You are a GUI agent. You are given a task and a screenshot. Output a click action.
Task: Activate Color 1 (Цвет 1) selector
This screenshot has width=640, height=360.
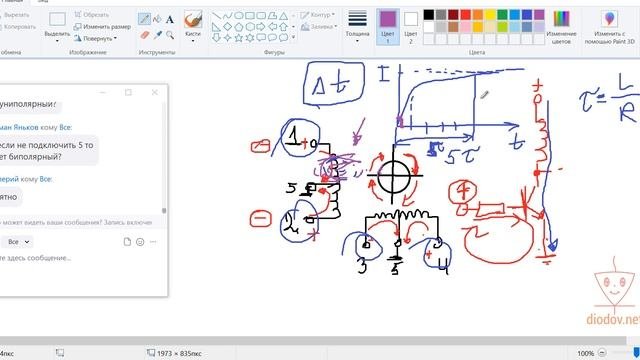388,27
